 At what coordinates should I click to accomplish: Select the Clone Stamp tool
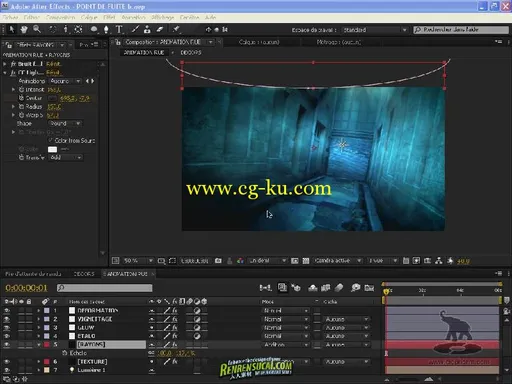(x=147, y=29)
